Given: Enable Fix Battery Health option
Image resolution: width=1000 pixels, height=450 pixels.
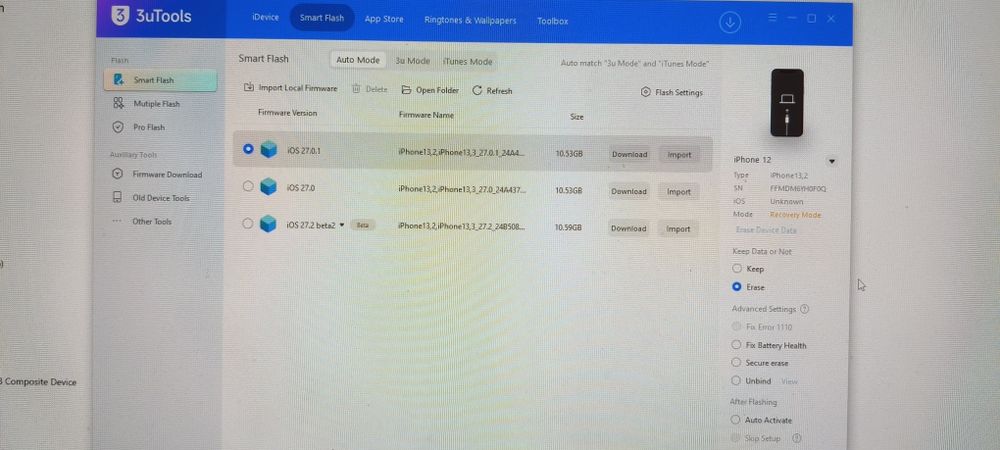Looking at the screenshot, I should pos(735,345).
